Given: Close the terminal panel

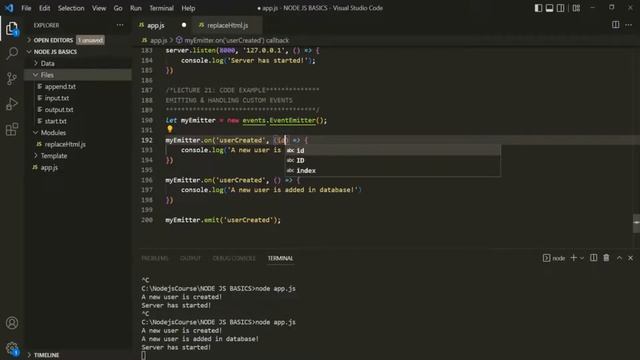Looking at the screenshot, I should 631,258.
